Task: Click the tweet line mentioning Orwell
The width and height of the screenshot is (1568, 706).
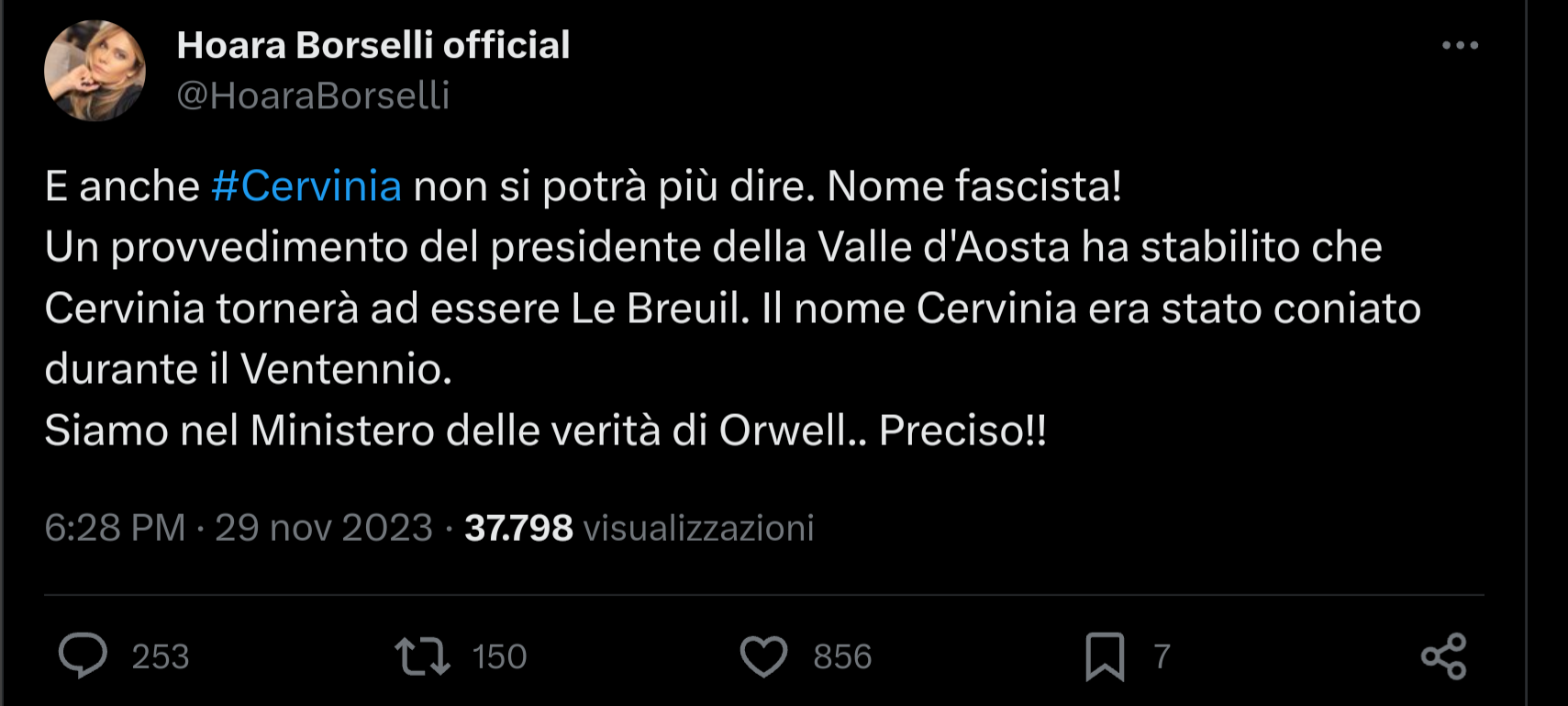Action: click(x=545, y=431)
